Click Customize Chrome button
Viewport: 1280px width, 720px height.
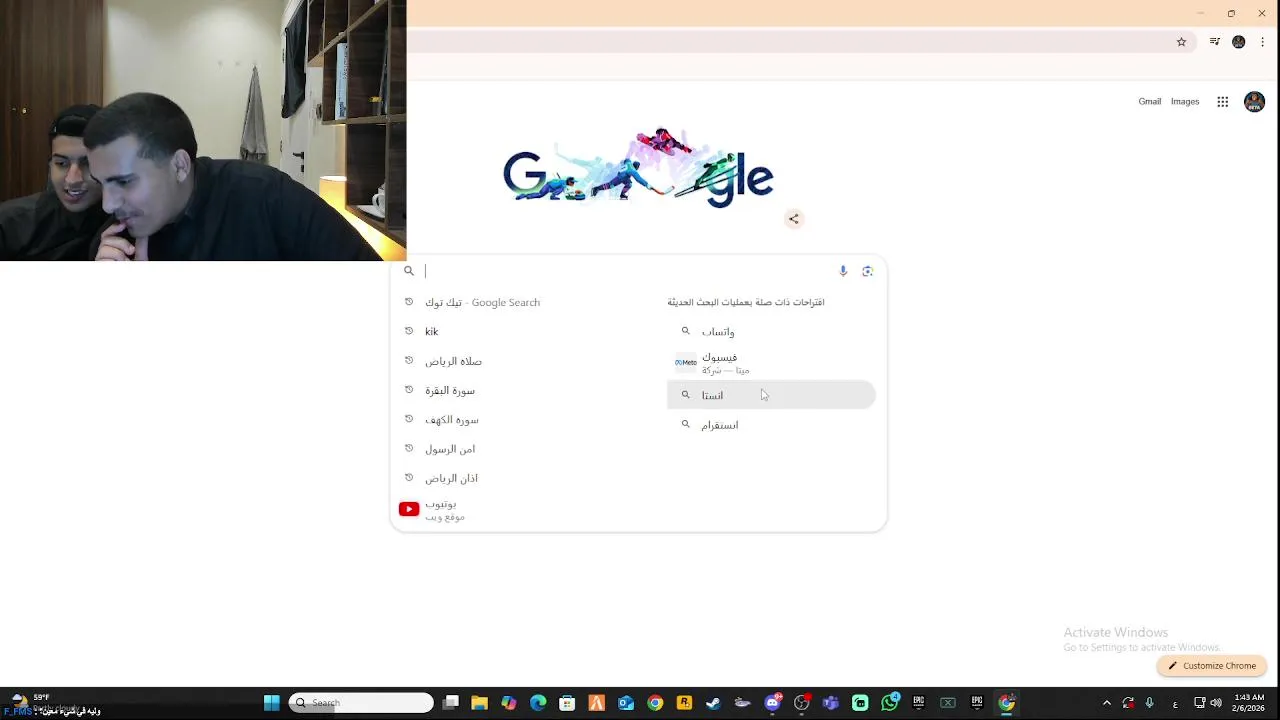coord(1212,666)
